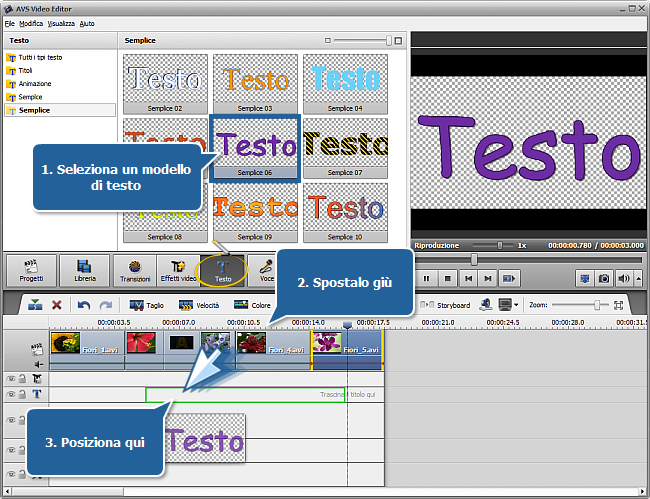The image size is (650, 499).
Task: Click the Velocità button
Action: 198,305
